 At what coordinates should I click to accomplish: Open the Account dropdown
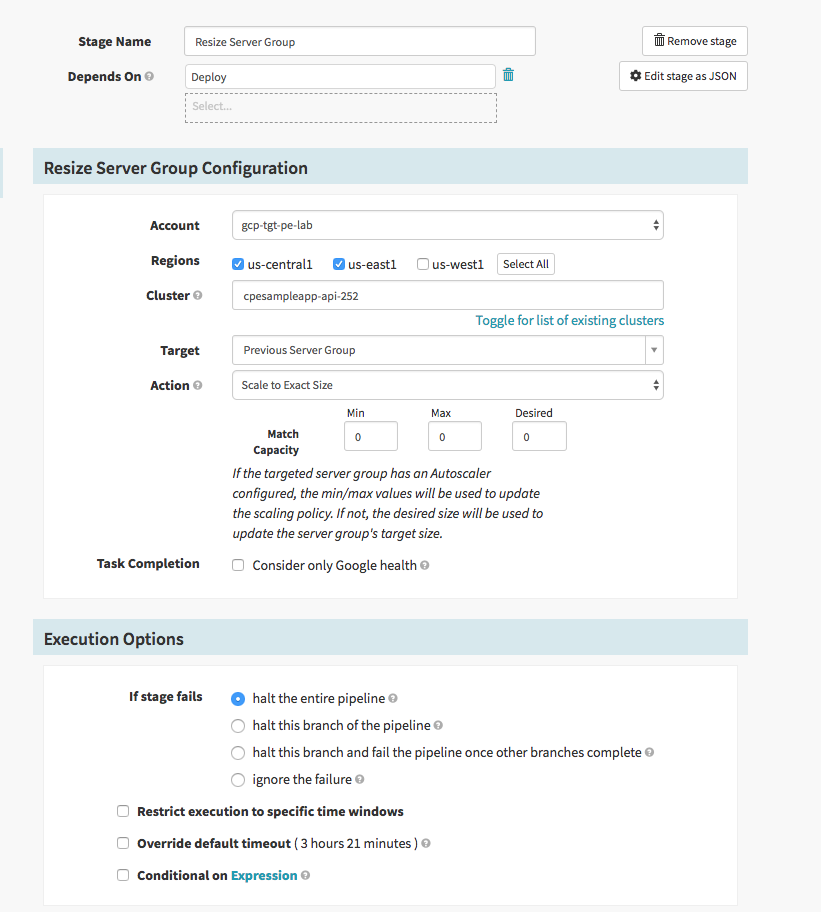click(446, 225)
